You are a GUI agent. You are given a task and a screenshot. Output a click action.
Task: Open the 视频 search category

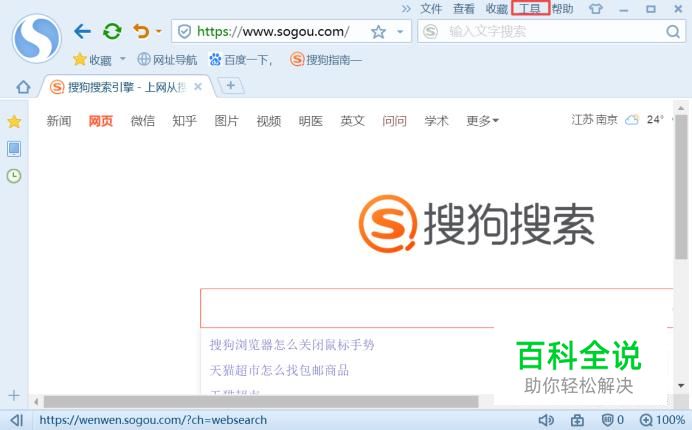tap(269, 121)
